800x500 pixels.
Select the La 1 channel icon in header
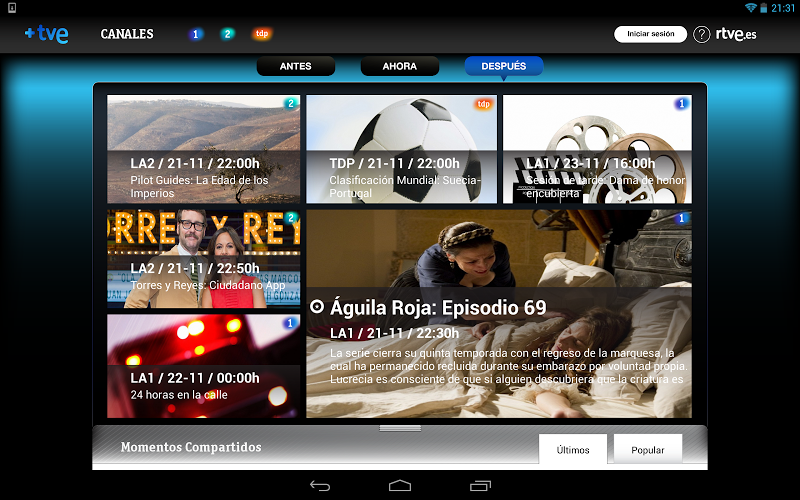point(195,34)
